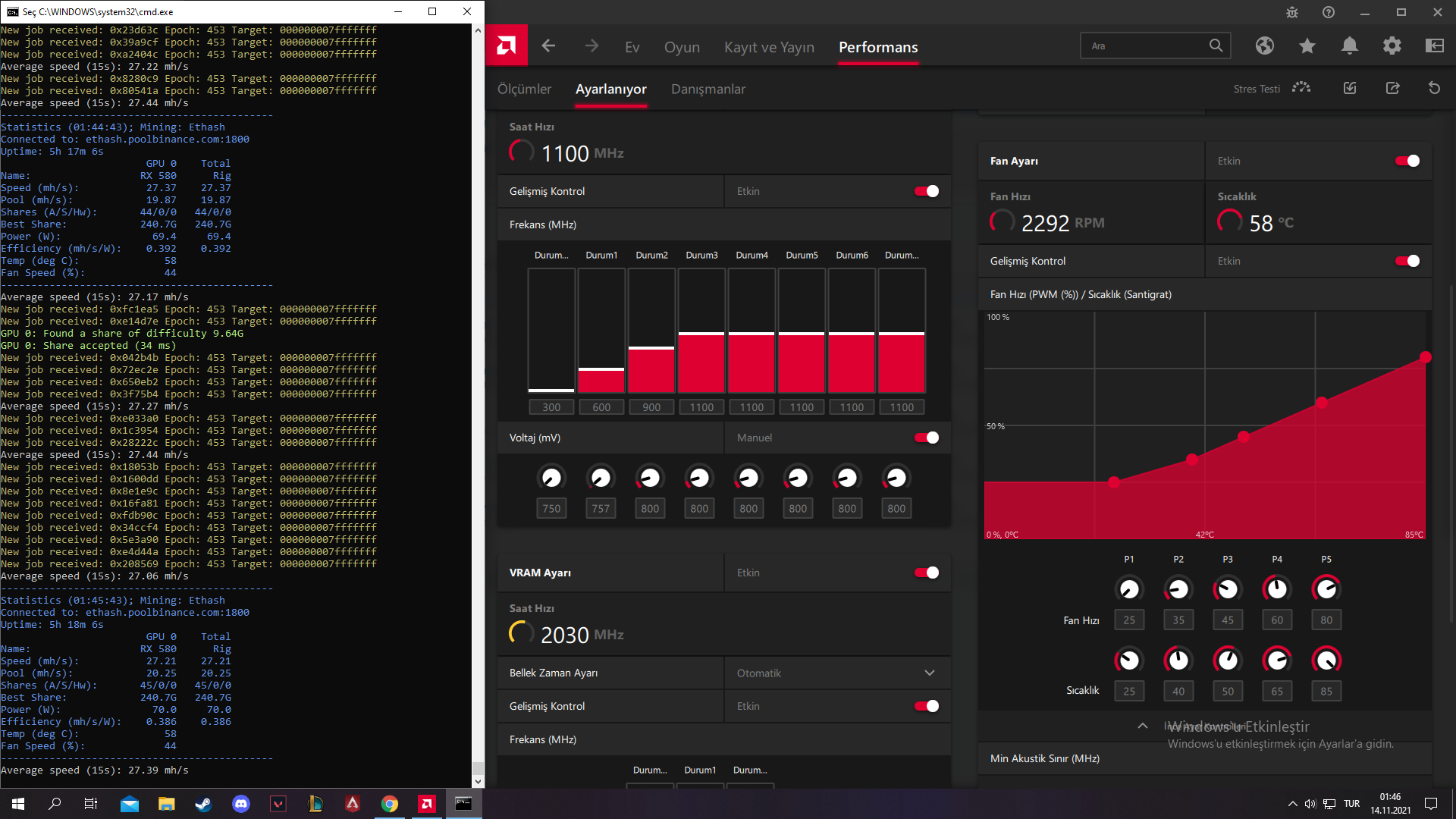Expand Bellek Zaman Ayarı Otomatik dropdown
This screenshot has width=1456, height=819.
click(929, 673)
